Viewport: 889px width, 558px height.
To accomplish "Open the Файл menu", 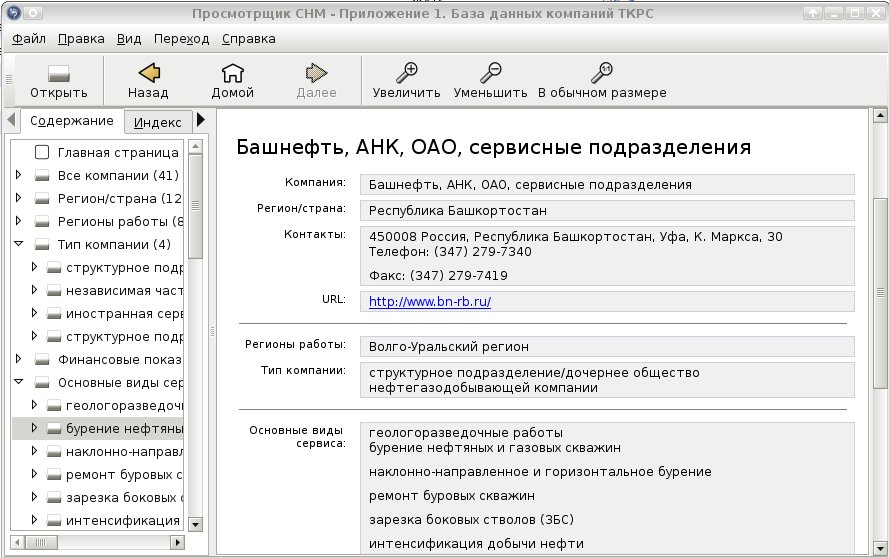I will pyautogui.click(x=29, y=39).
